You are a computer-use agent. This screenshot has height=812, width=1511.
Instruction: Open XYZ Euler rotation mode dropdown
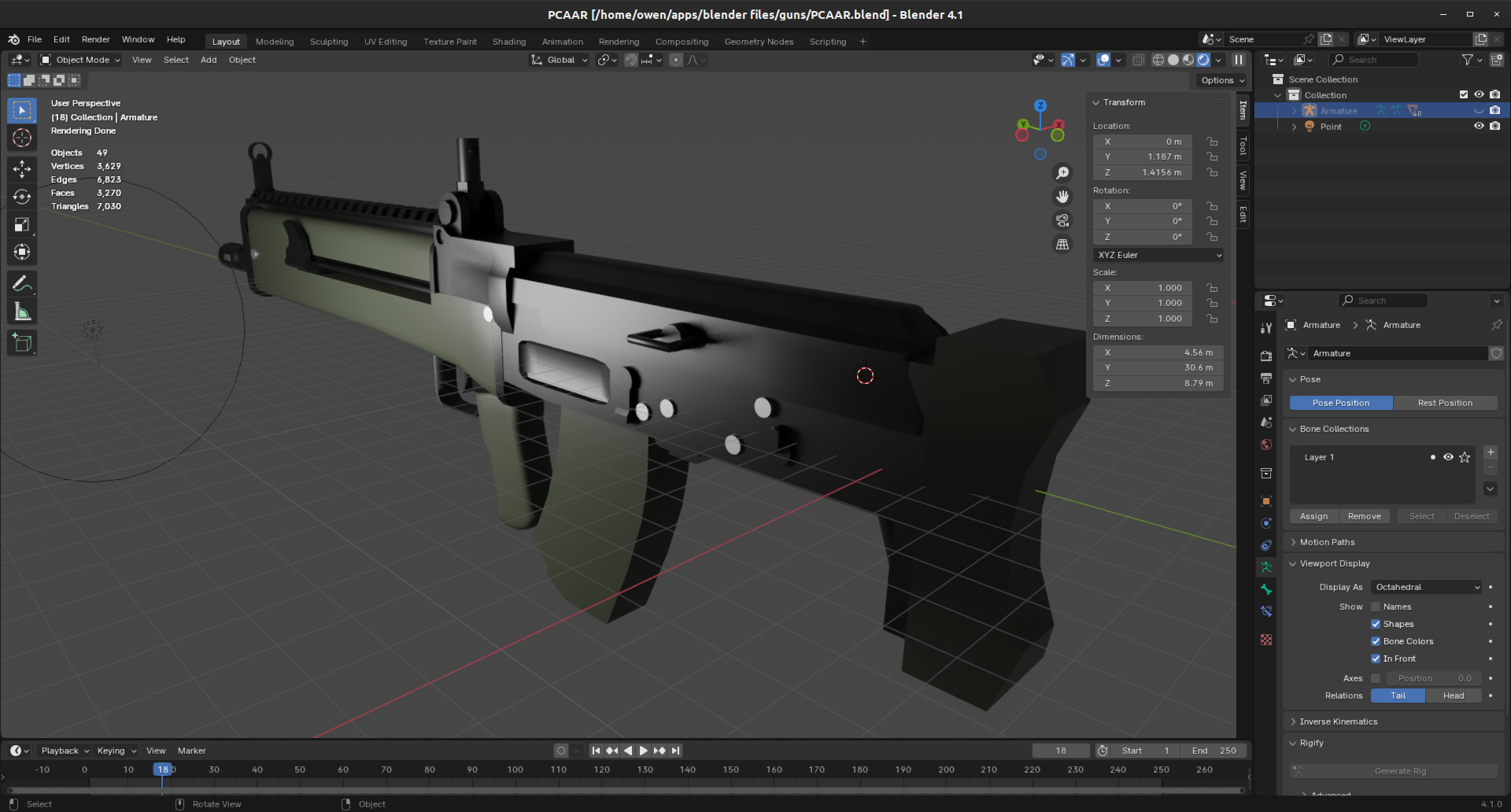pos(1158,255)
